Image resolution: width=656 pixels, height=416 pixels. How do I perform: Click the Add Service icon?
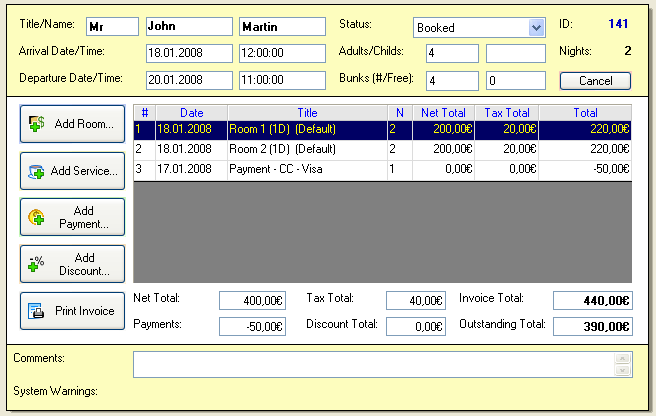36,171
